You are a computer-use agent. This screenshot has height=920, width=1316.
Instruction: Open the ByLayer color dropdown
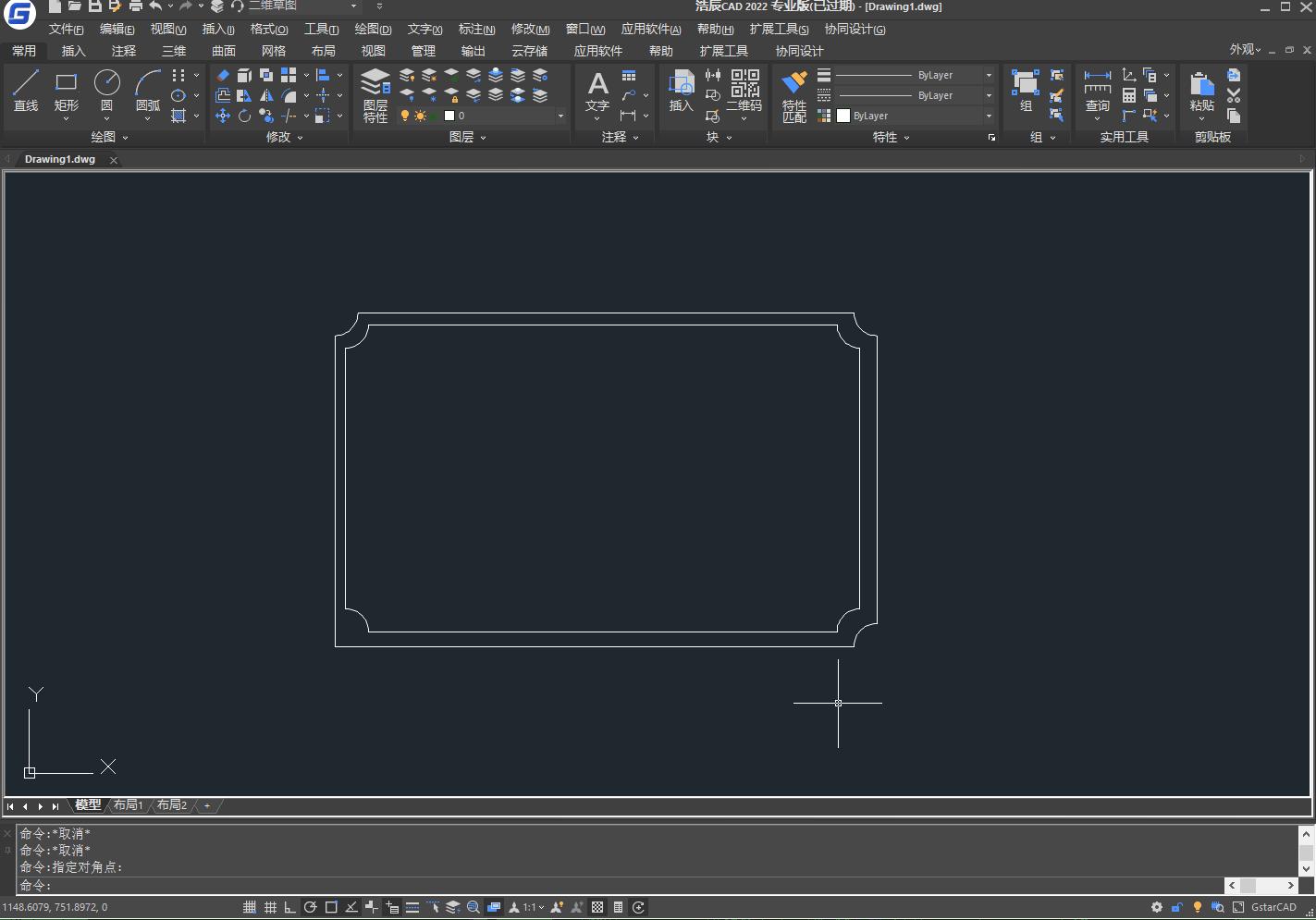tap(989, 116)
